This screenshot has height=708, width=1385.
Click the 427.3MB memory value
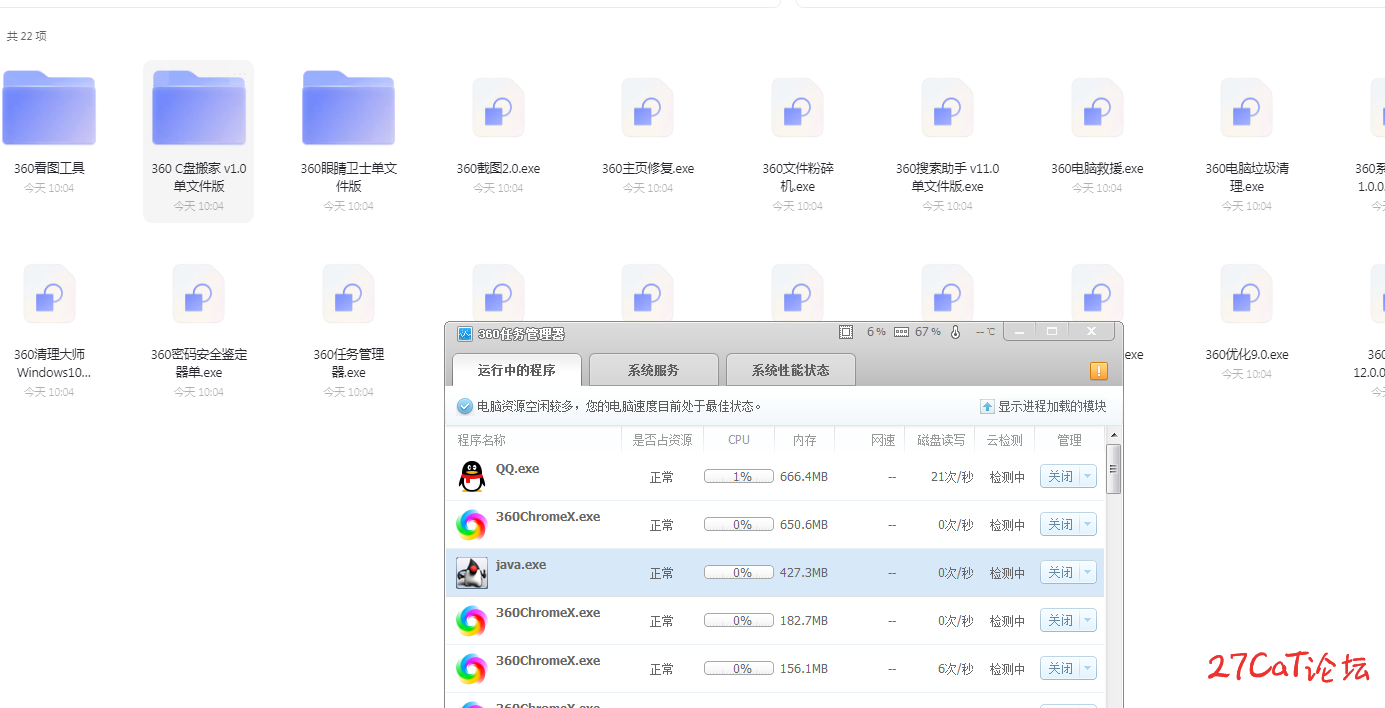804,573
